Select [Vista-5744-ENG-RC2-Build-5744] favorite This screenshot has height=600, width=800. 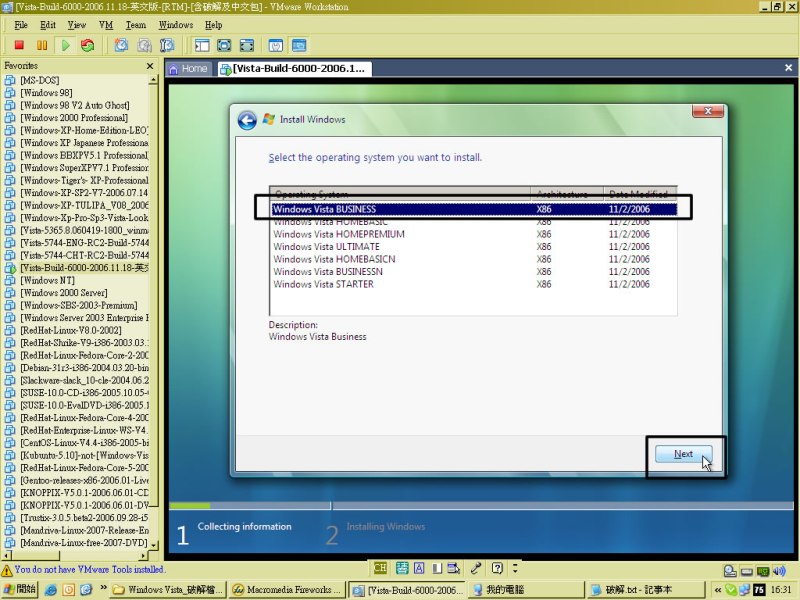(x=84, y=243)
